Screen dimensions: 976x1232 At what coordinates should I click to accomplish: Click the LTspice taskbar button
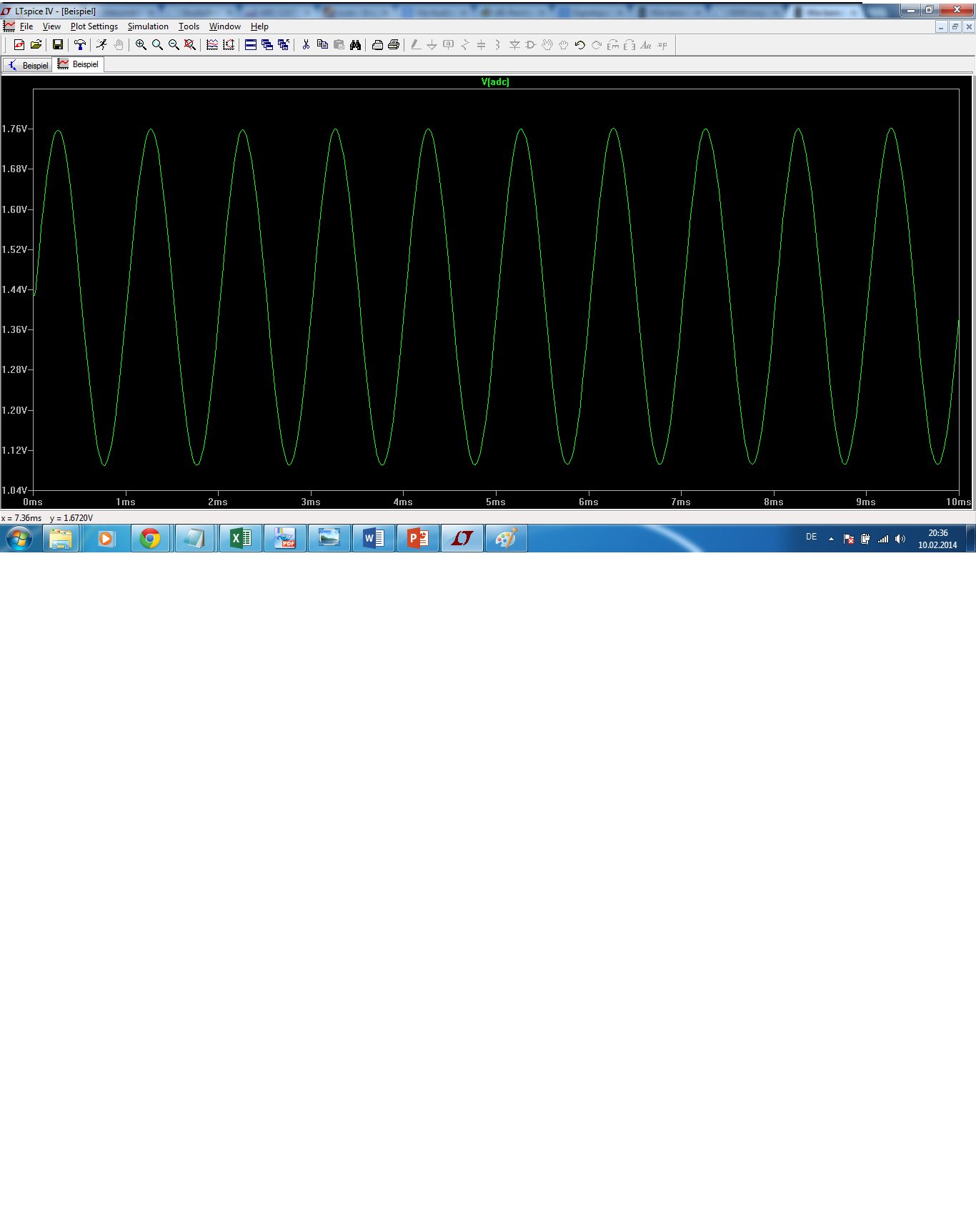[462, 538]
